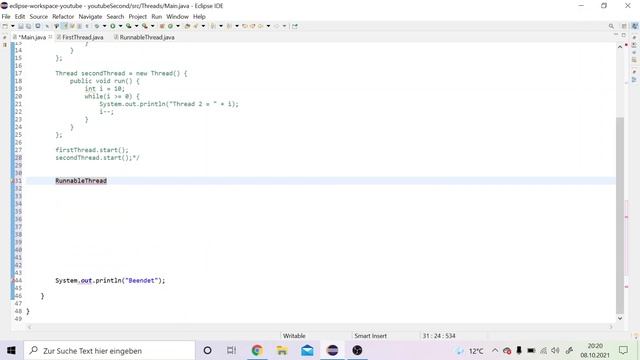Click the Windows taskbar search box

(x=109, y=351)
